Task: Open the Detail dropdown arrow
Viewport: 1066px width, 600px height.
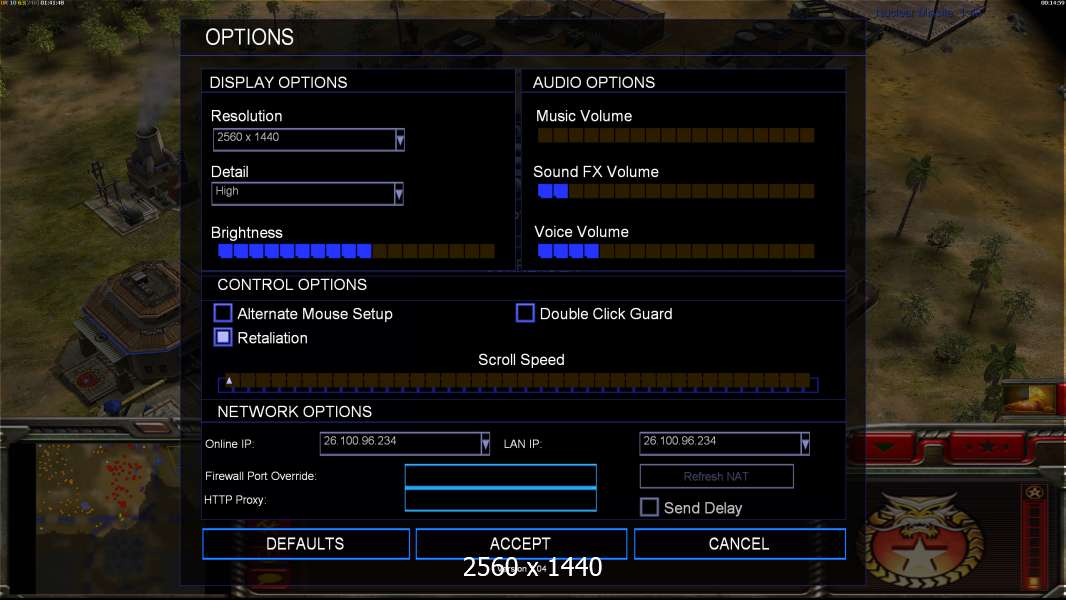Action: 399,194
